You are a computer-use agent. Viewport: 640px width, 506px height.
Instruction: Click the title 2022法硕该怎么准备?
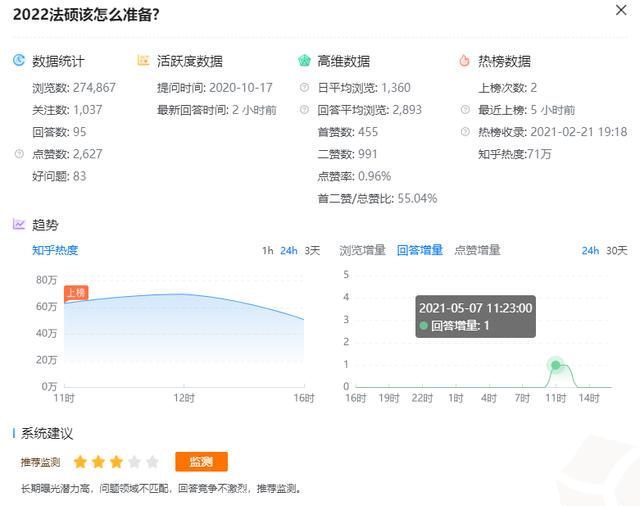86,15
